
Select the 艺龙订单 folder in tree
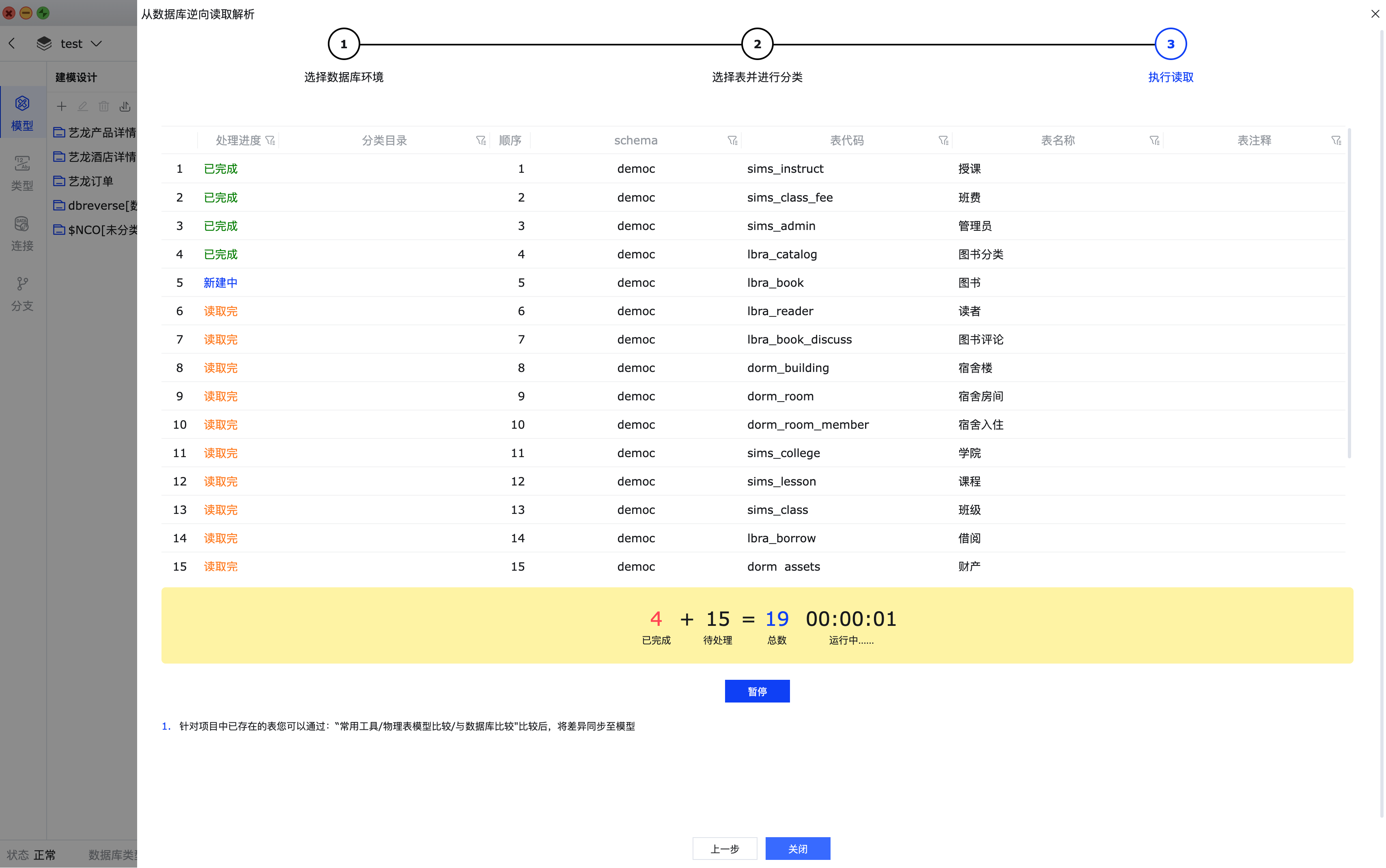84,181
